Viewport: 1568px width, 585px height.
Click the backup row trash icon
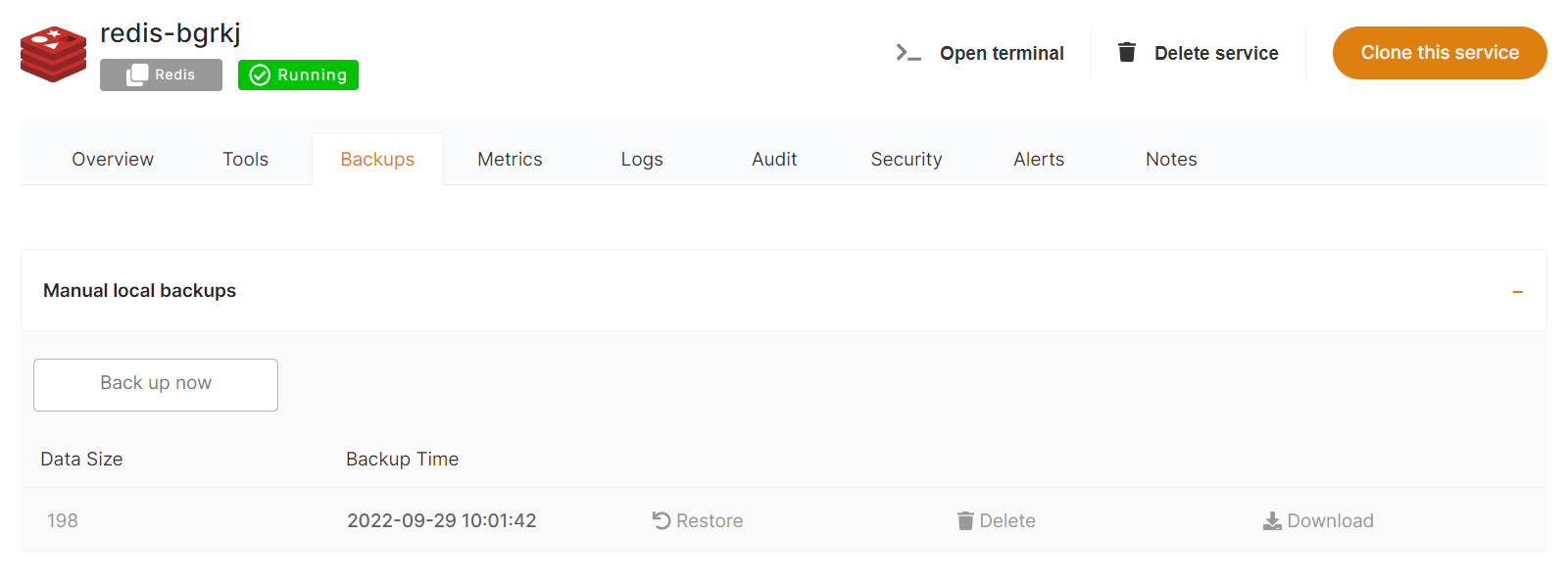pyautogui.click(x=965, y=520)
